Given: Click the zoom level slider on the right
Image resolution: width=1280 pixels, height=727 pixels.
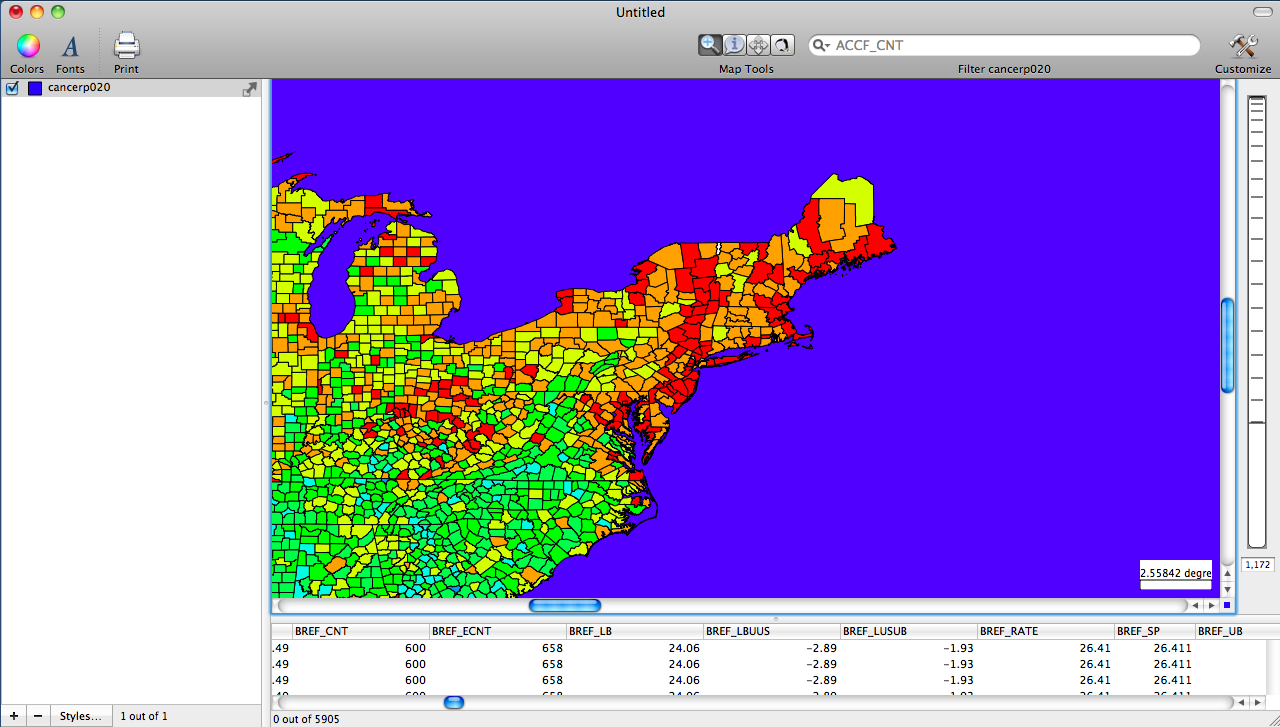Looking at the screenshot, I should point(1256,422).
